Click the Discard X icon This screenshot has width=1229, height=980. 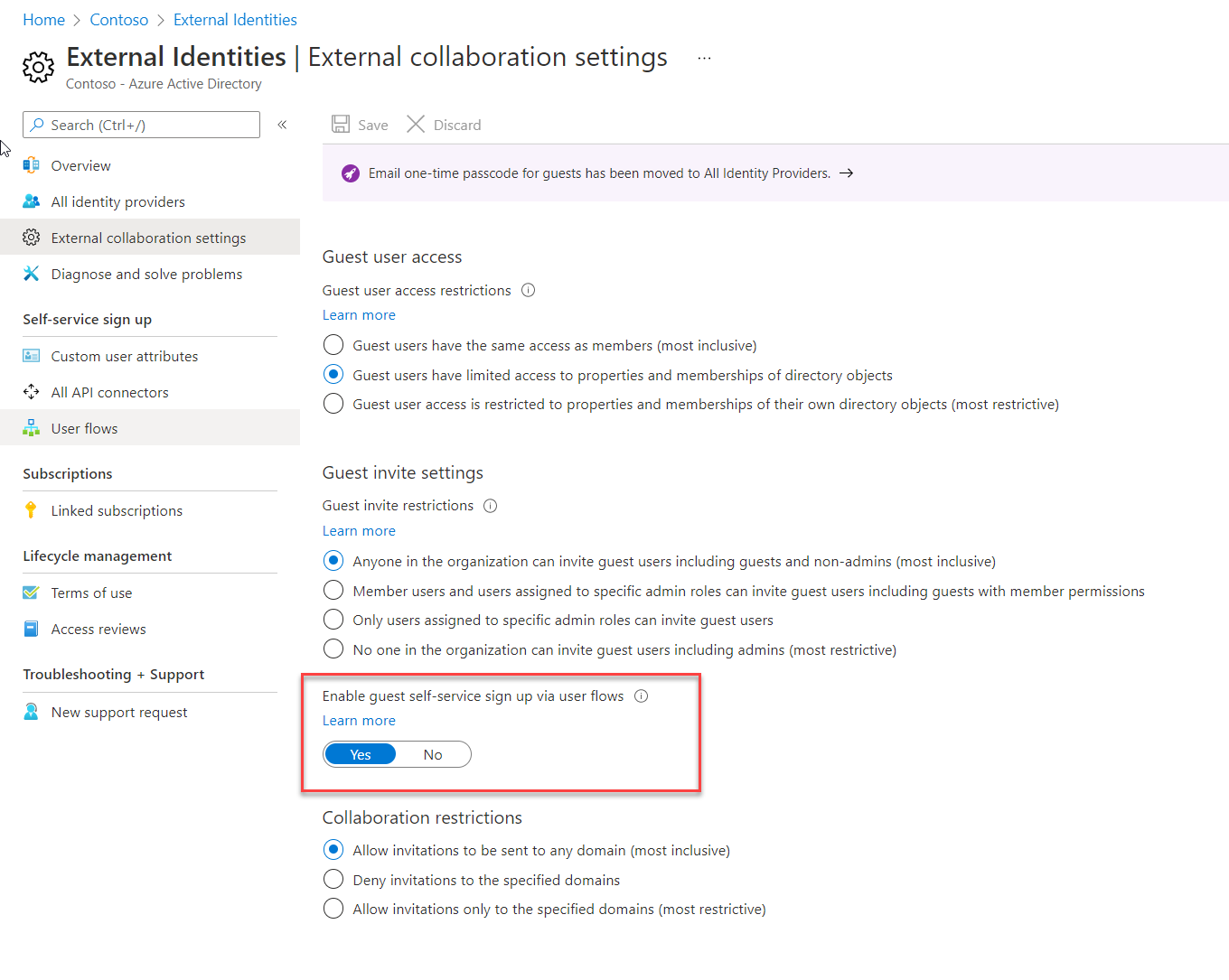[x=416, y=125]
